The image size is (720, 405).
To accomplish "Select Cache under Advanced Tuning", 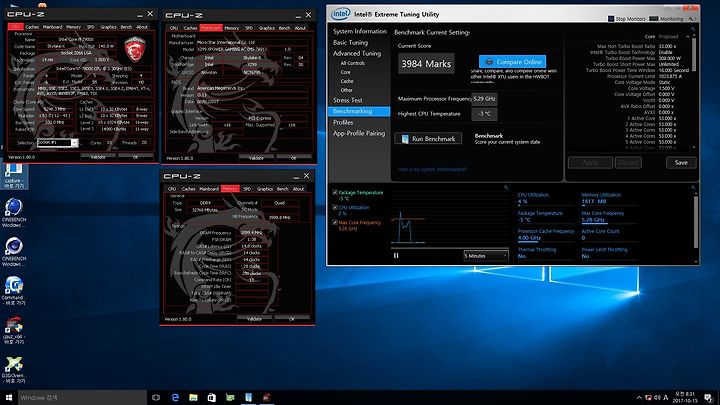I will coord(347,81).
